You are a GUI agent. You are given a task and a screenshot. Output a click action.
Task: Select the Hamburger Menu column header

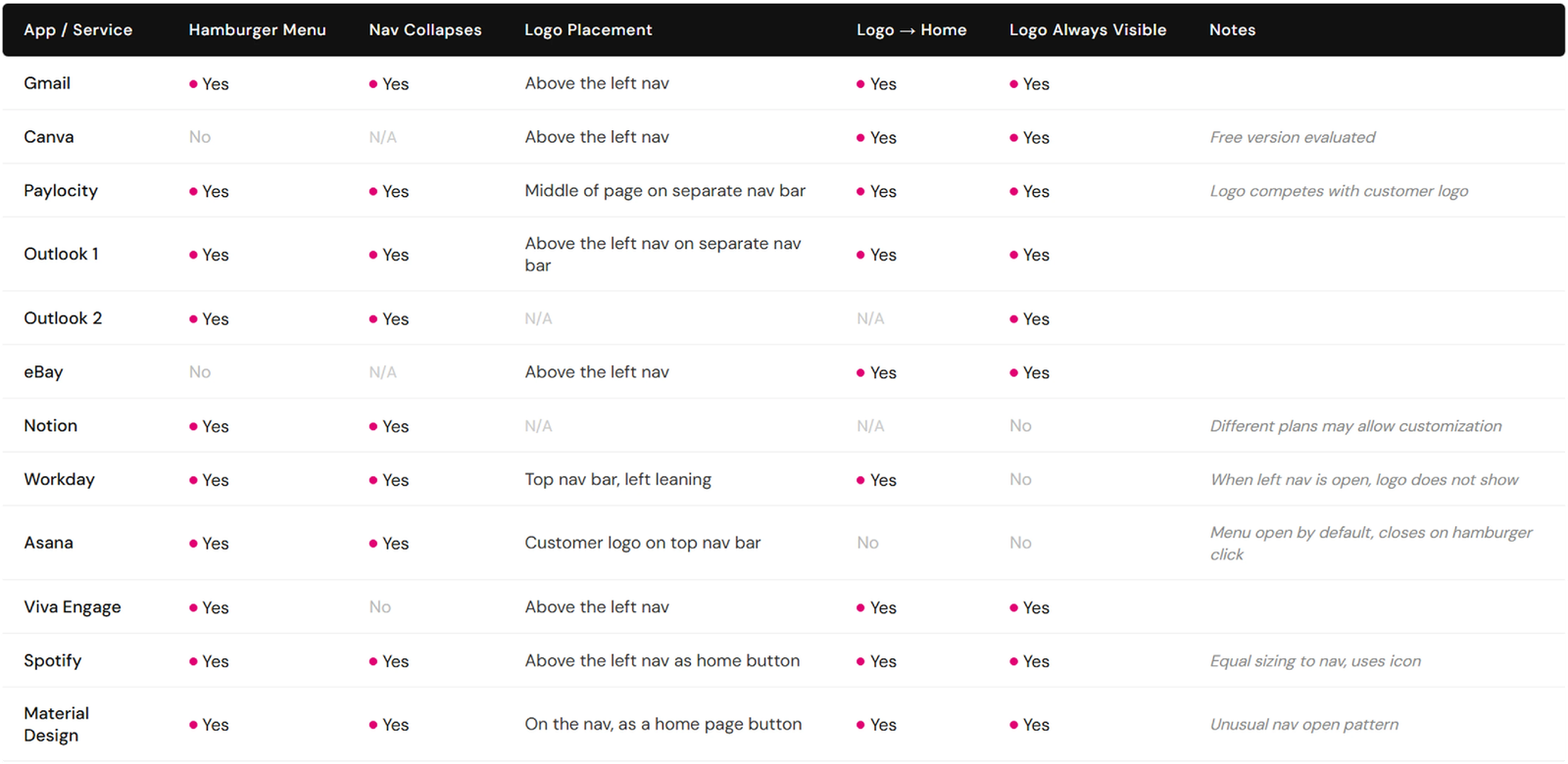pyautogui.click(x=257, y=29)
